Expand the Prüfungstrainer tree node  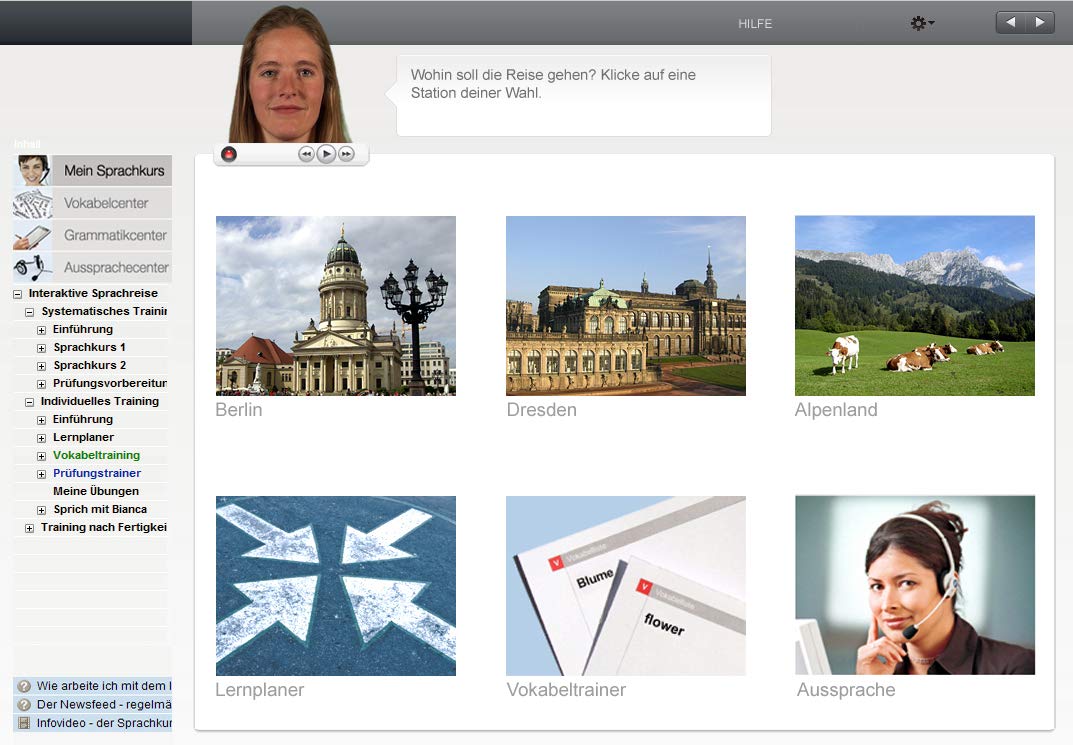(x=42, y=474)
